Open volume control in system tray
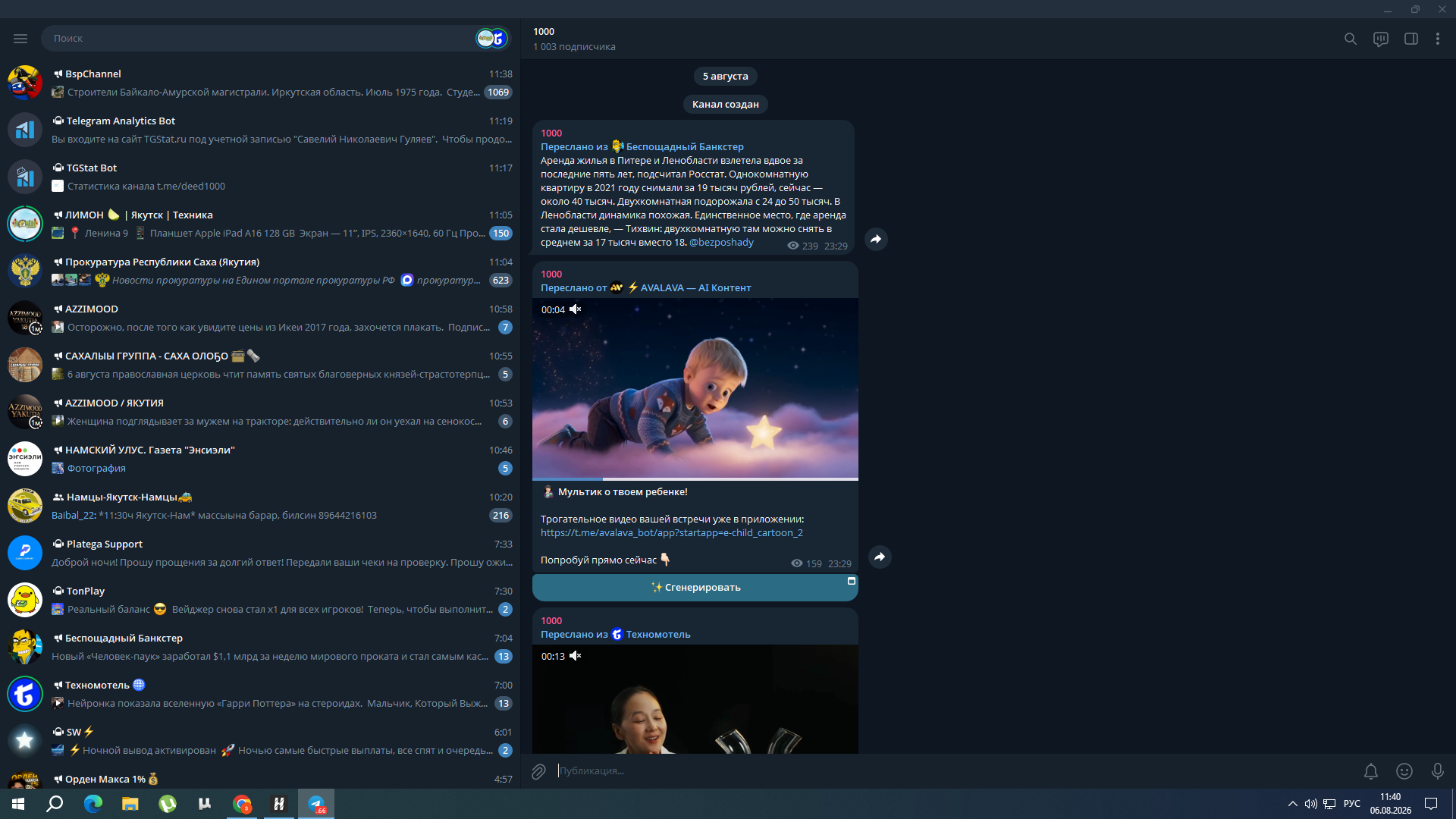Screen dimensions: 1456x819 point(1310,804)
